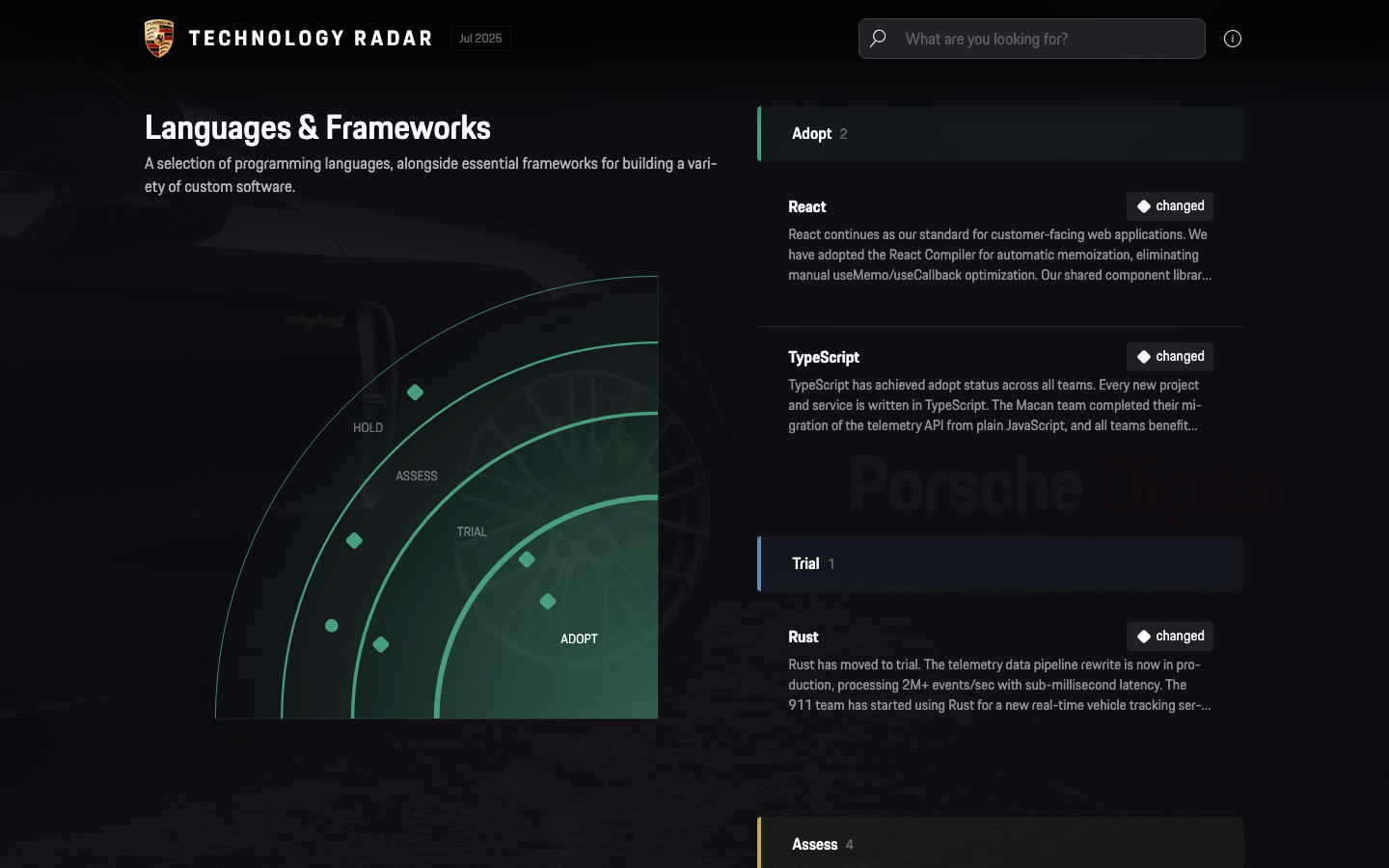Open the info icon in header
This screenshot has height=868, width=1389.
coord(1233,39)
